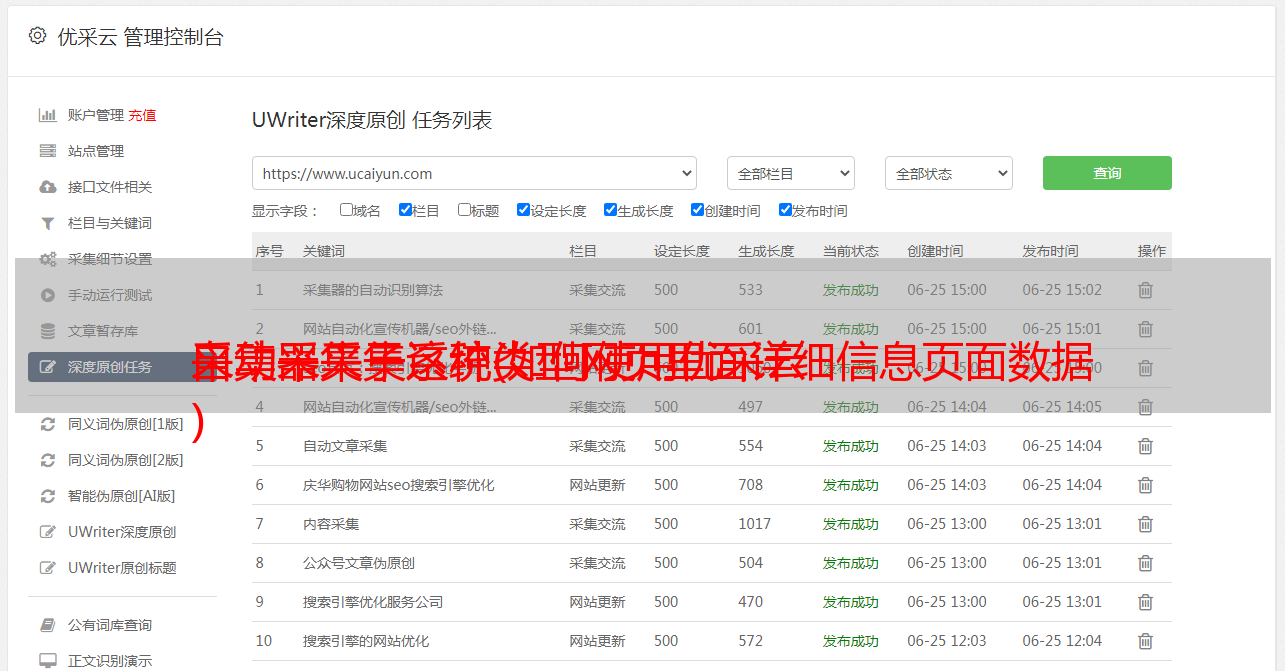Delete task row 4 via trash icon
The width and height of the screenshot is (1285, 671).
(1146, 407)
